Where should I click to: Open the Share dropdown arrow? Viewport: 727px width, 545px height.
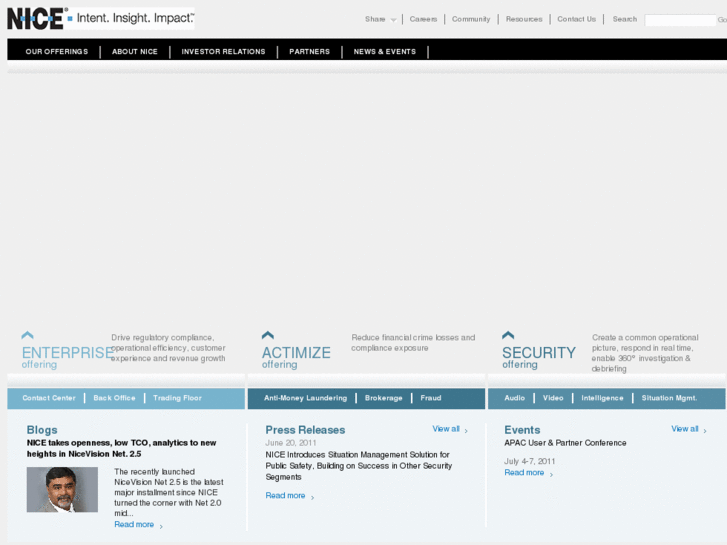(x=393, y=20)
